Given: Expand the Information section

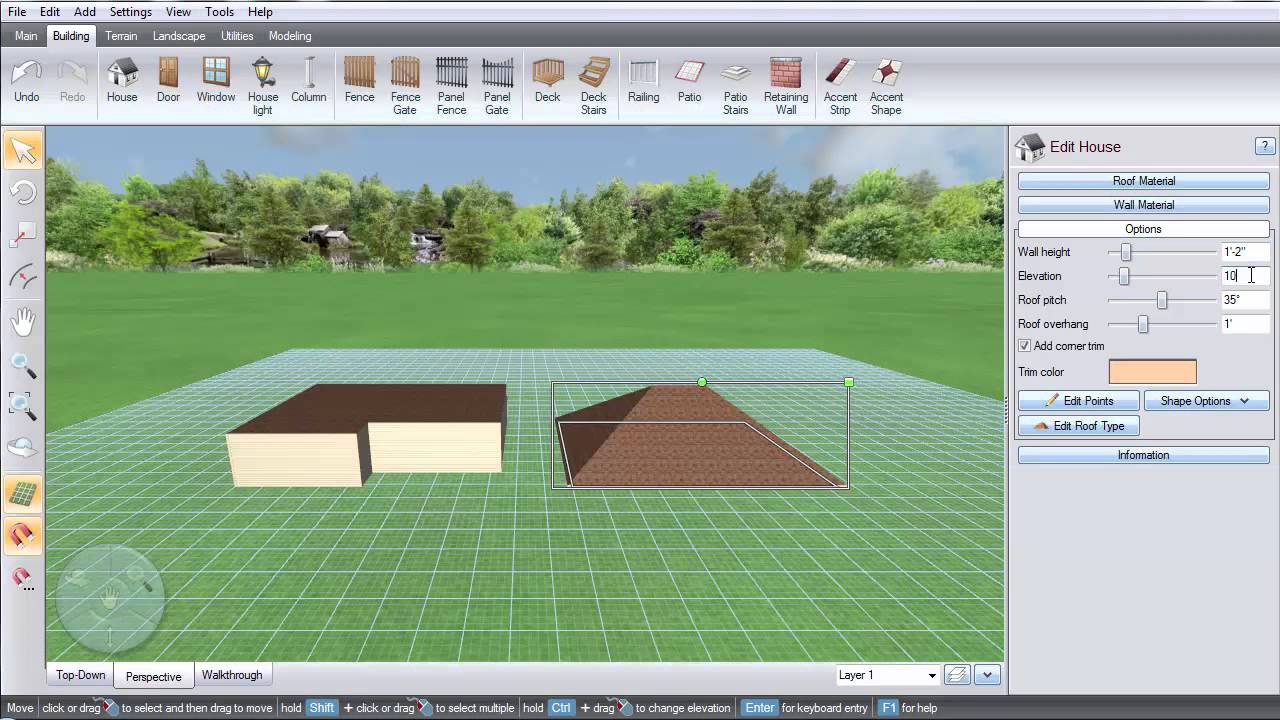Looking at the screenshot, I should [x=1144, y=455].
